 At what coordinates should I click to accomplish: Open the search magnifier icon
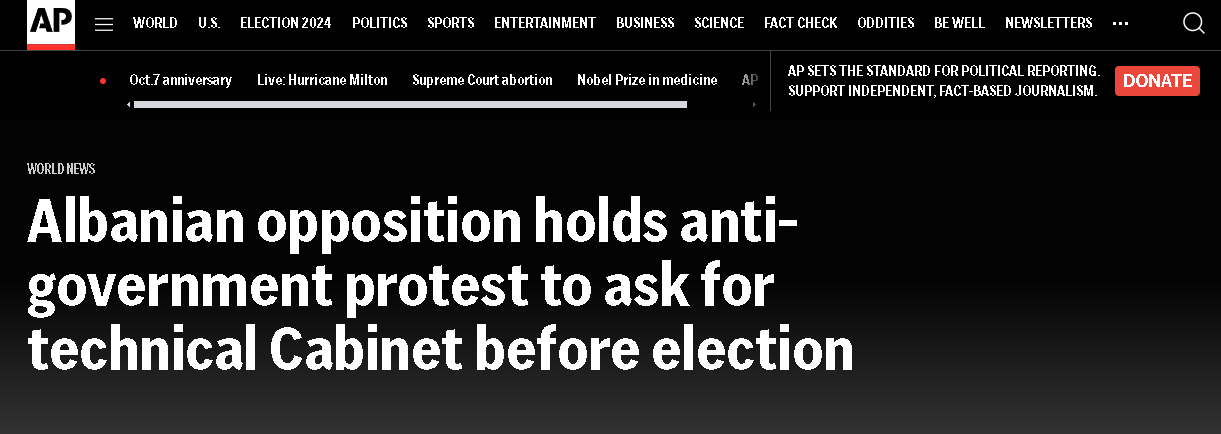click(x=1193, y=23)
